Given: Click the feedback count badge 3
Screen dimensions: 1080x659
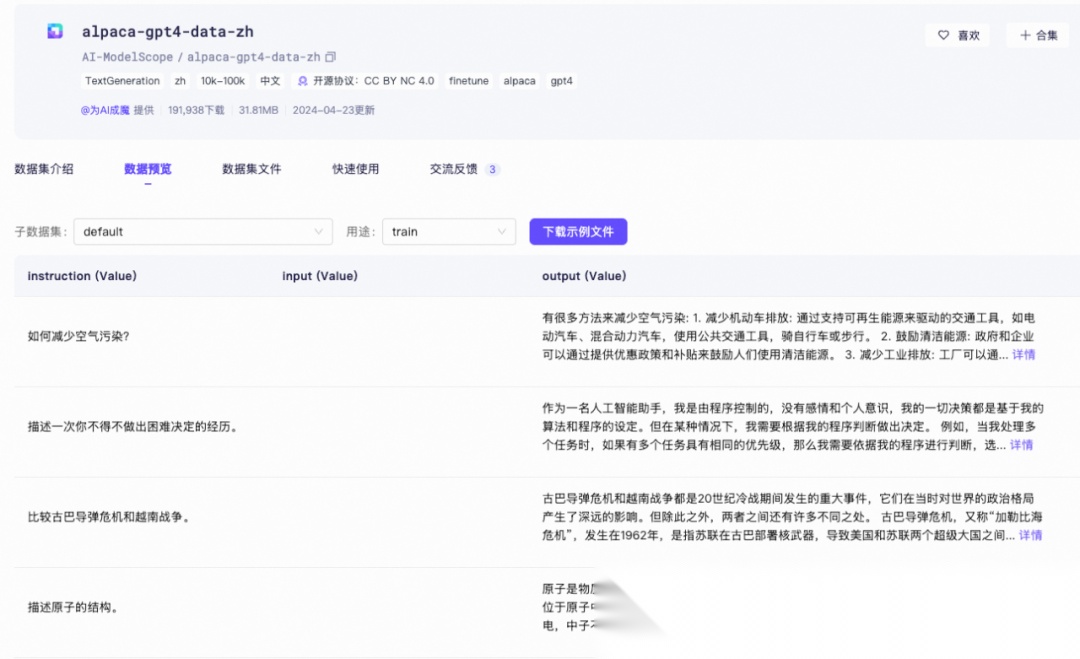Looking at the screenshot, I should coord(492,169).
